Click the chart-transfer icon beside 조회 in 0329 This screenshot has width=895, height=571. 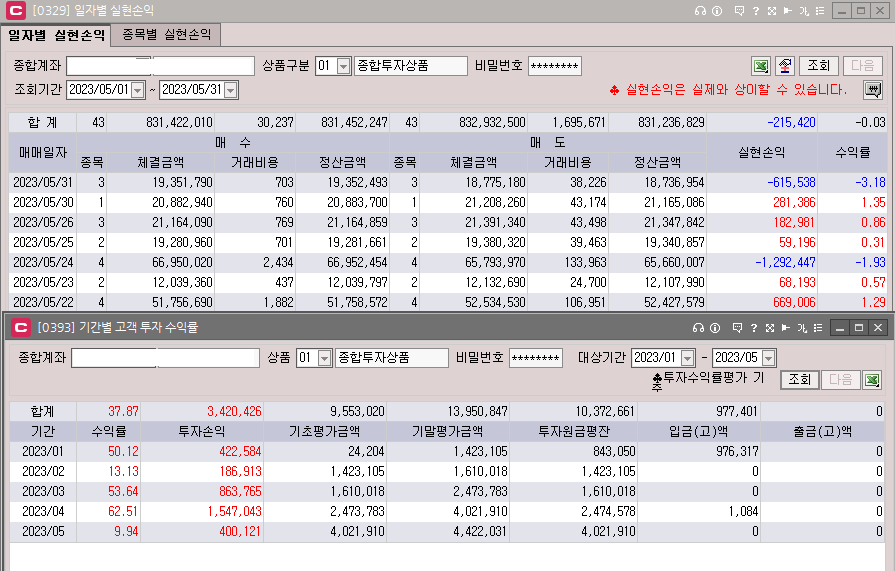[785, 66]
